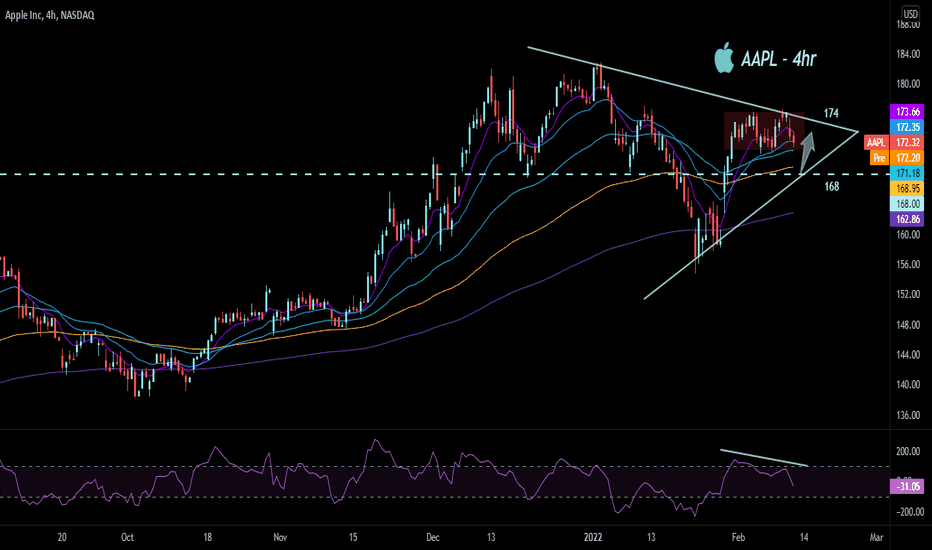Click the 14 date label on time axis
Image resolution: width=932 pixels, height=550 pixels.
coord(804,538)
